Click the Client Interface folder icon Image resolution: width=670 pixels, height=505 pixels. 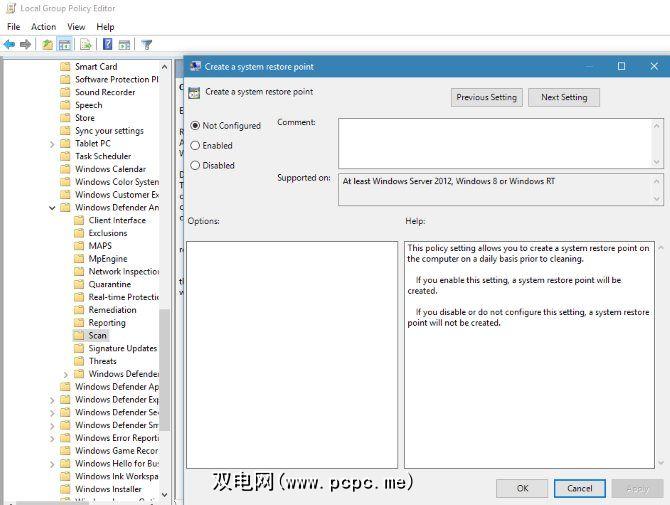tap(79, 220)
